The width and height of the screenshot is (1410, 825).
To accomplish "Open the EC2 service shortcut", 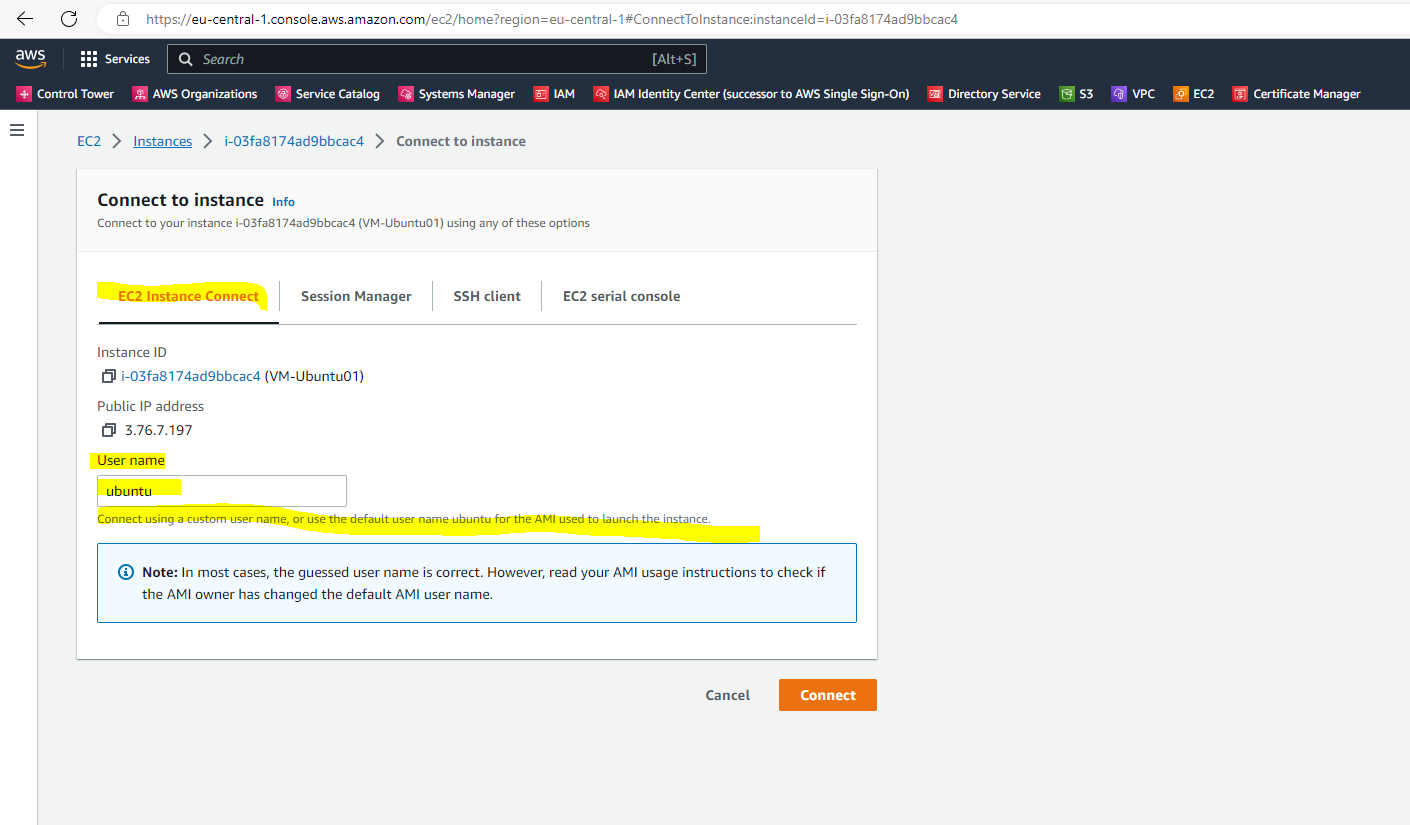I will (x=1193, y=93).
